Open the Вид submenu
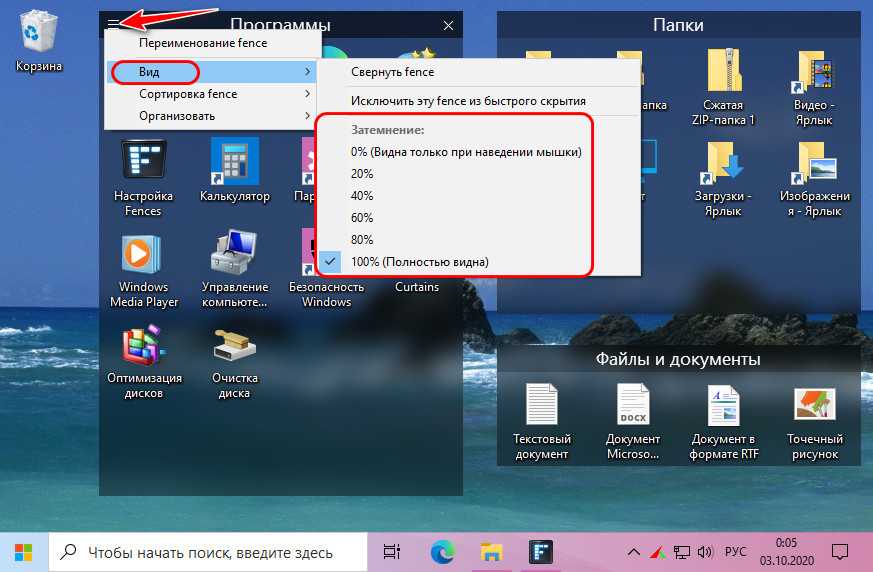 click(212, 72)
